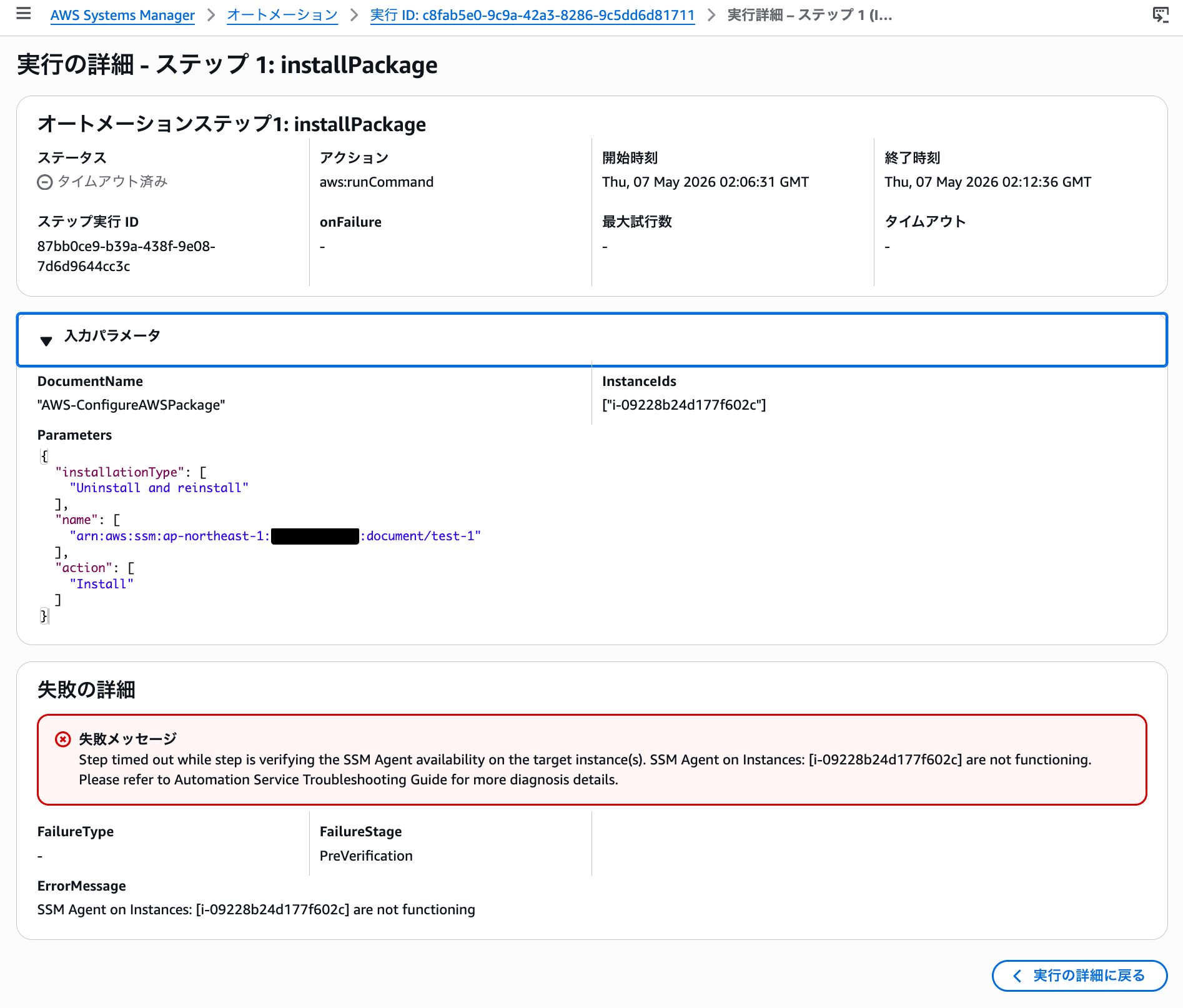Select the step execution ID 87bb0ce9 value
The width and height of the screenshot is (1183, 1008).
126,256
